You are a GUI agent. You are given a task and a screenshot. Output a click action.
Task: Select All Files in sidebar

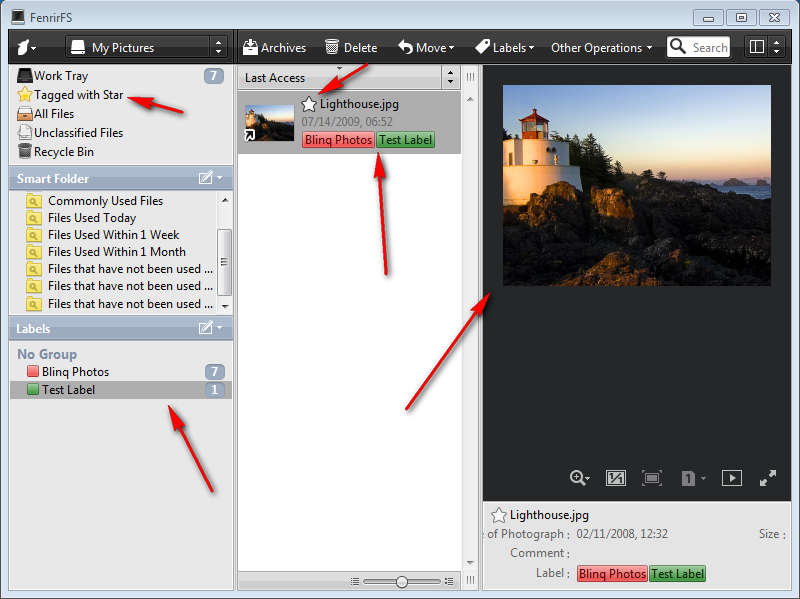(x=54, y=114)
